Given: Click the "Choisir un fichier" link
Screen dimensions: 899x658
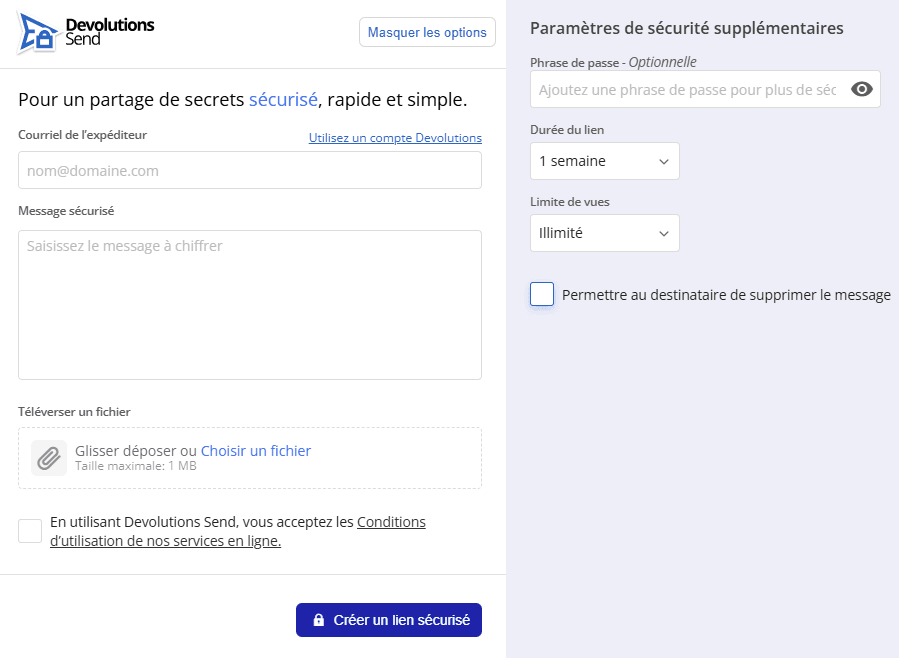Looking at the screenshot, I should (255, 450).
